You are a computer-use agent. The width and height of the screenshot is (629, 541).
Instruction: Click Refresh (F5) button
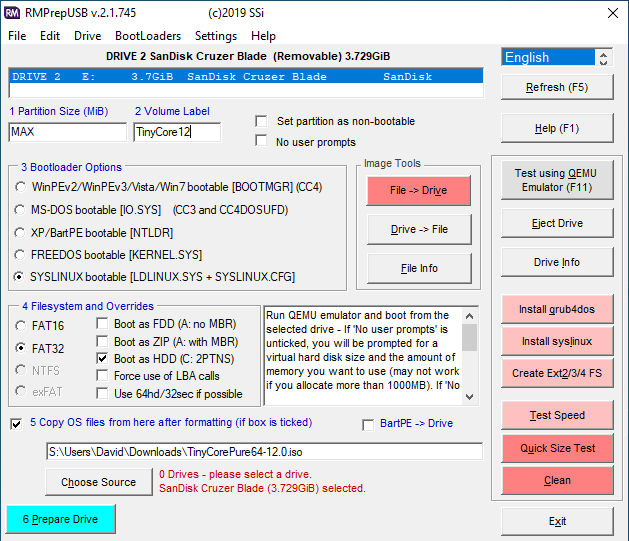click(557, 87)
